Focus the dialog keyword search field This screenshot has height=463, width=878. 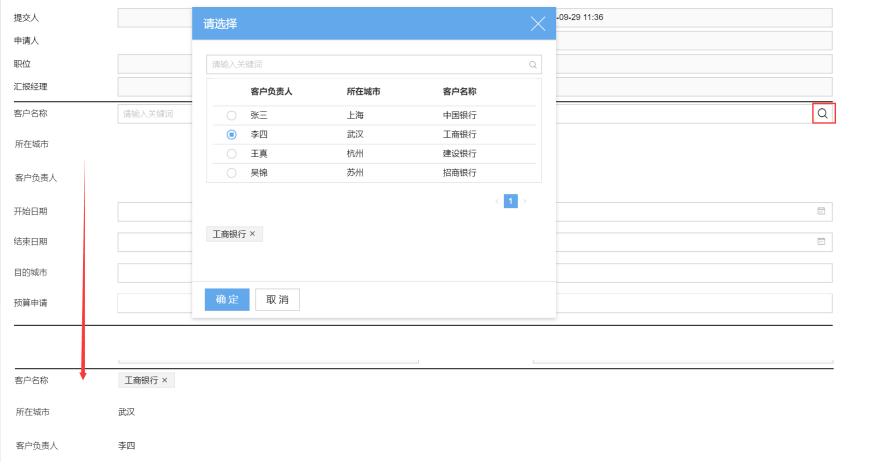(373, 64)
